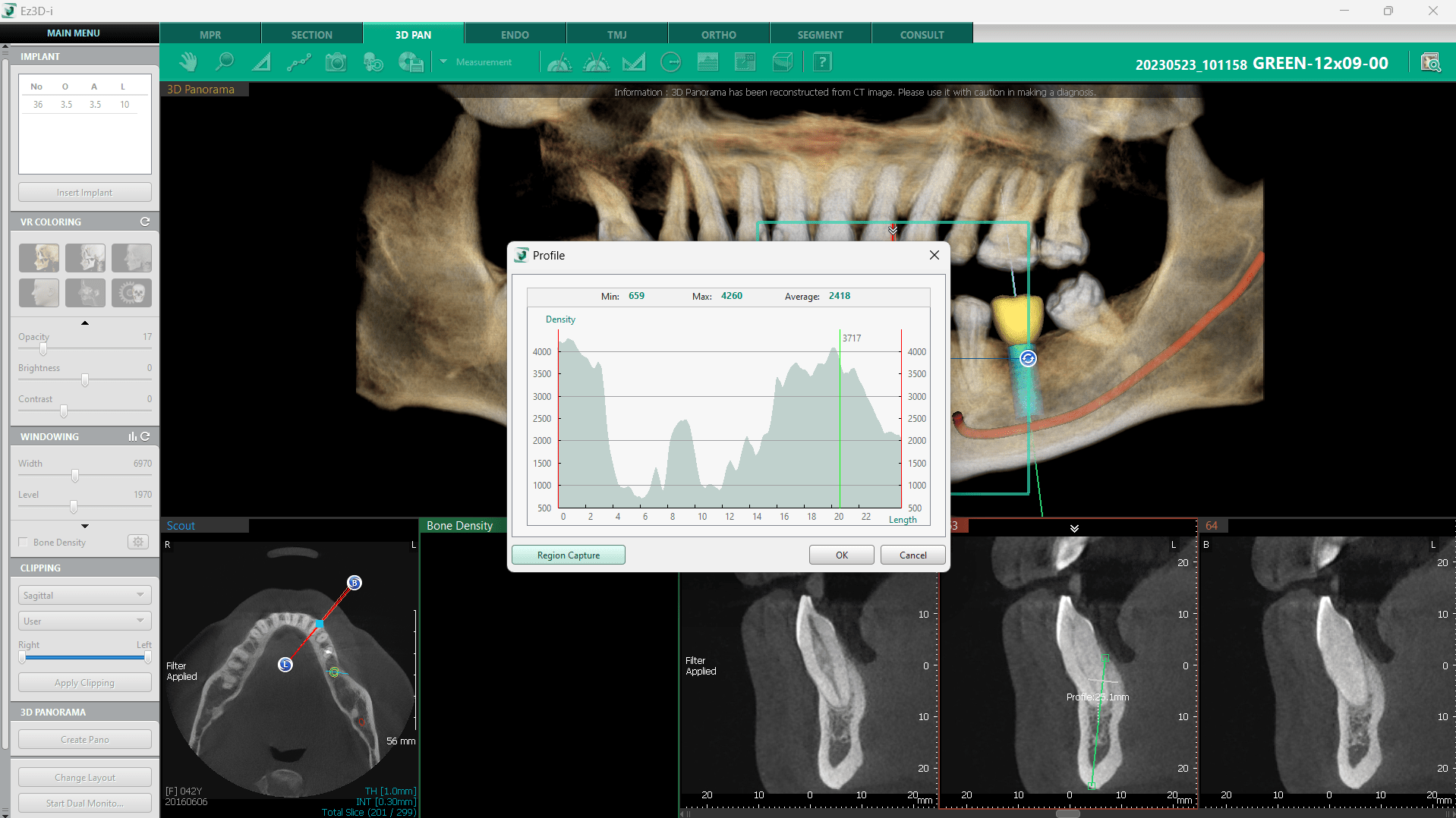Select the Pan hand tool

188,62
